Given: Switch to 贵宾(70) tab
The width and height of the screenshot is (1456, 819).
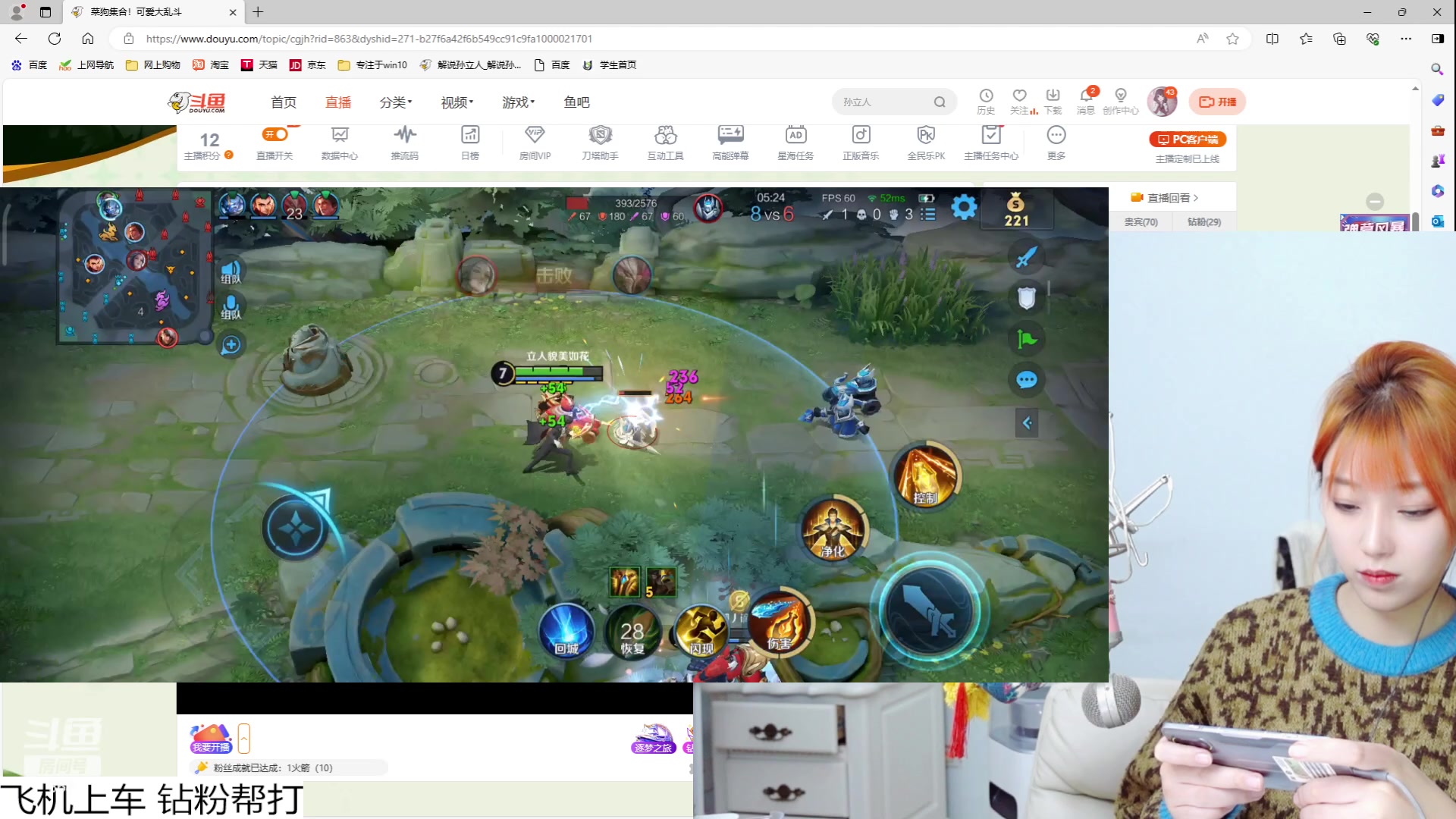Looking at the screenshot, I should coord(1141,222).
